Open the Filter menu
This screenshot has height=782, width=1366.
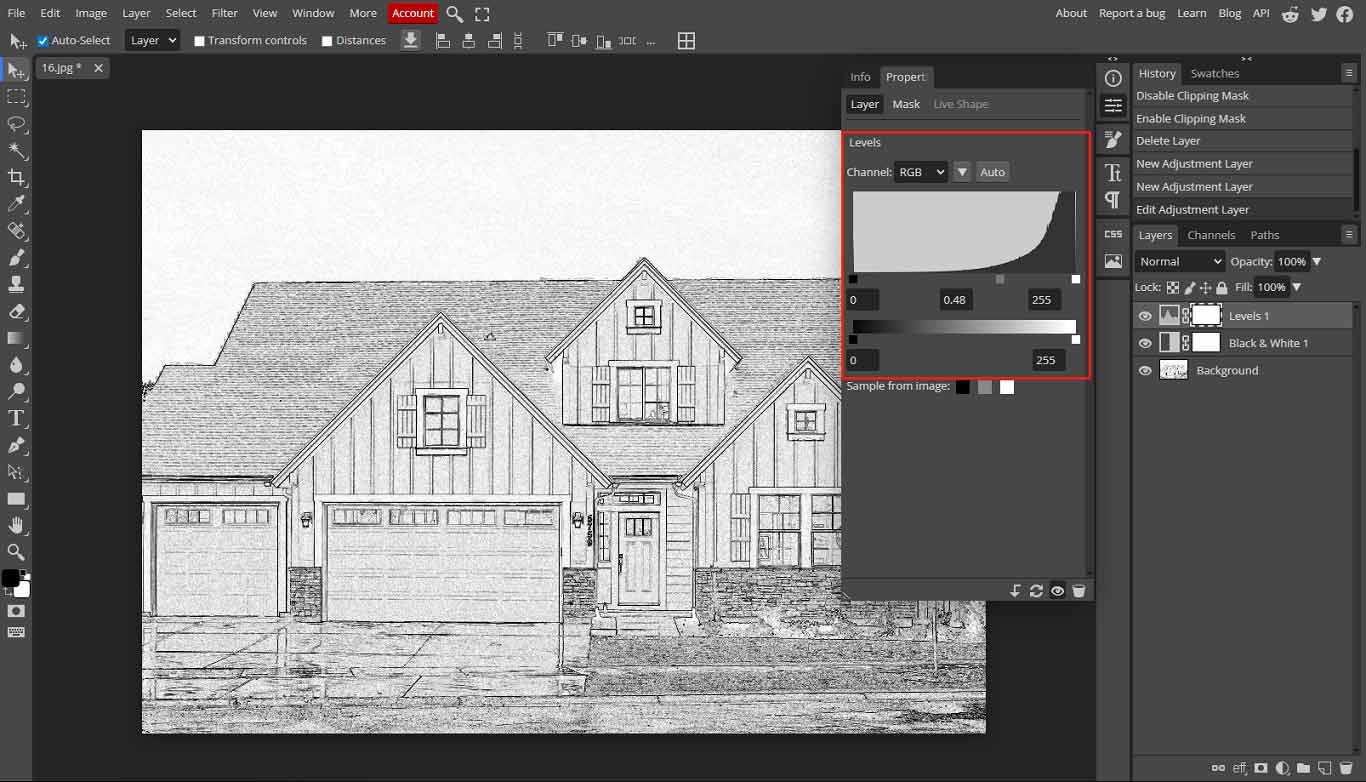pos(224,13)
